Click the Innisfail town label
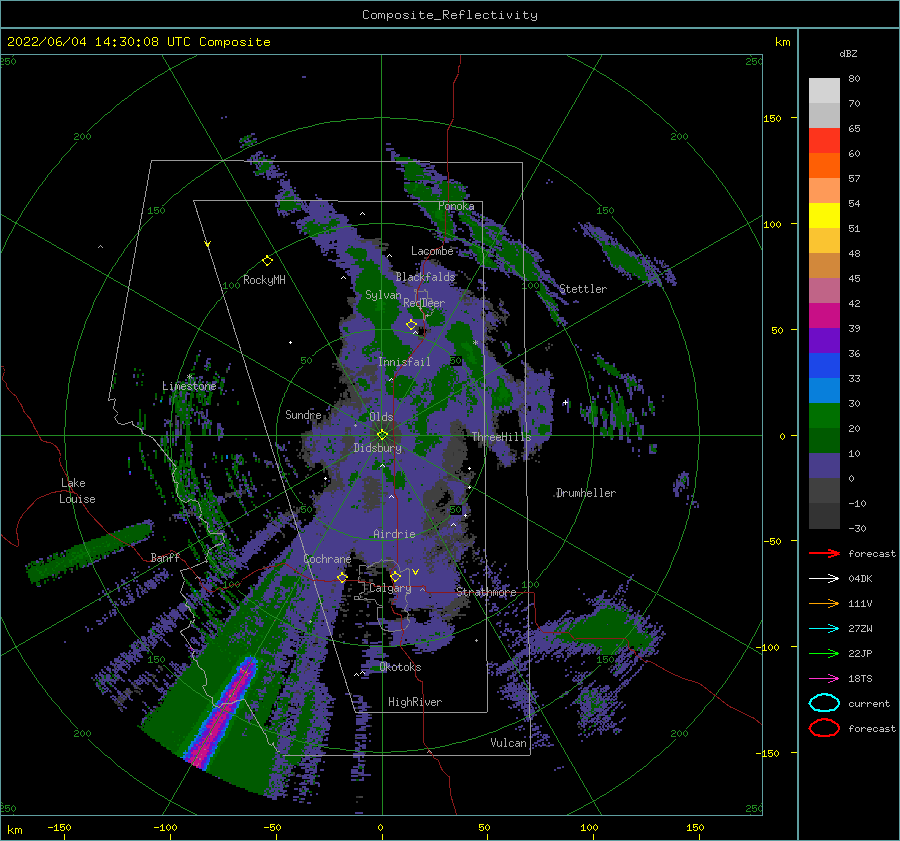Viewport: 900px width, 841px height. point(404,362)
